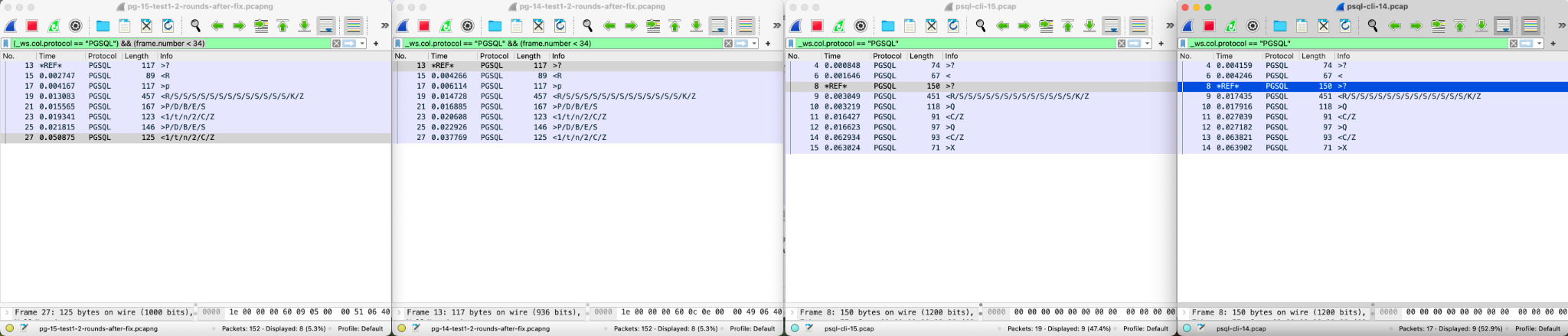Click Length column header in psql-cli-14.pcap window
Viewport: 1568px width, 336px height.
(1313, 56)
